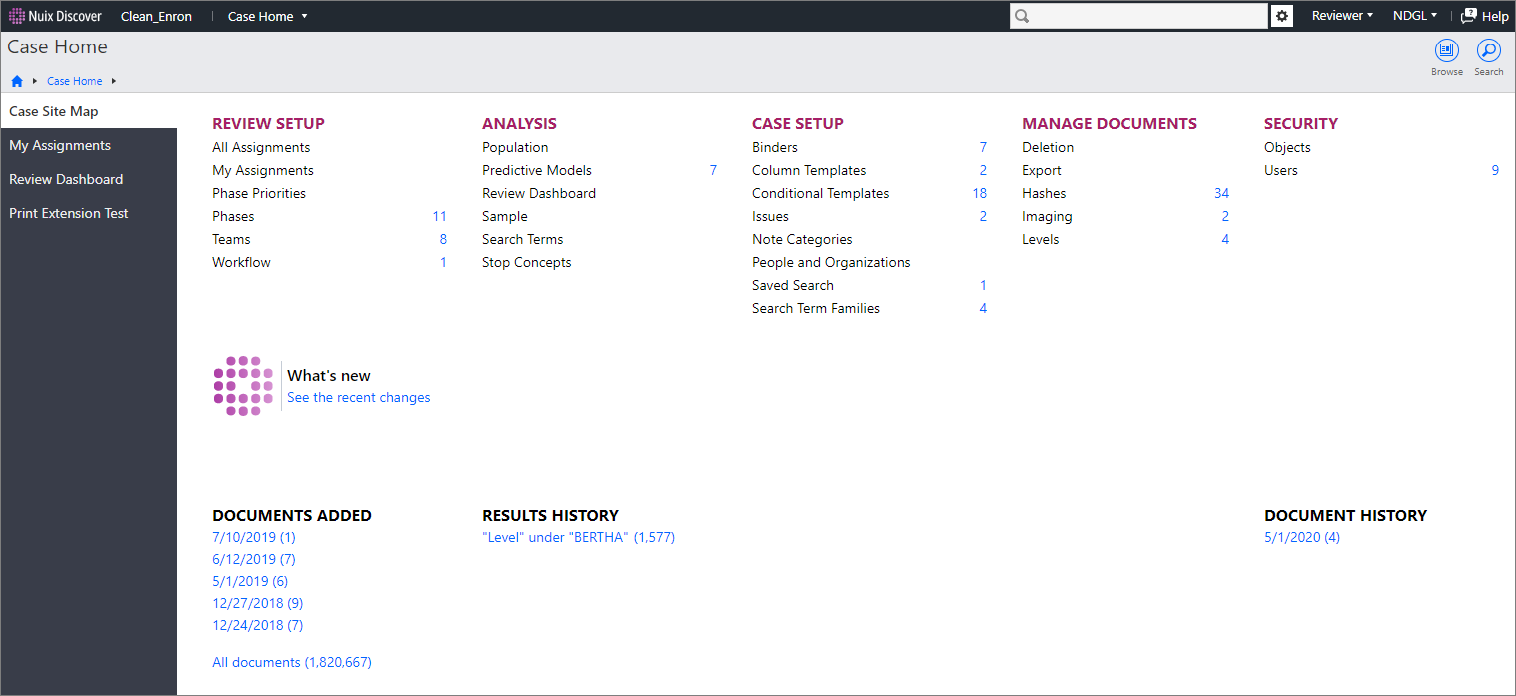The height and width of the screenshot is (696, 1516).
Task: Open See the recent changes link
Action: (x=358, y=397)
